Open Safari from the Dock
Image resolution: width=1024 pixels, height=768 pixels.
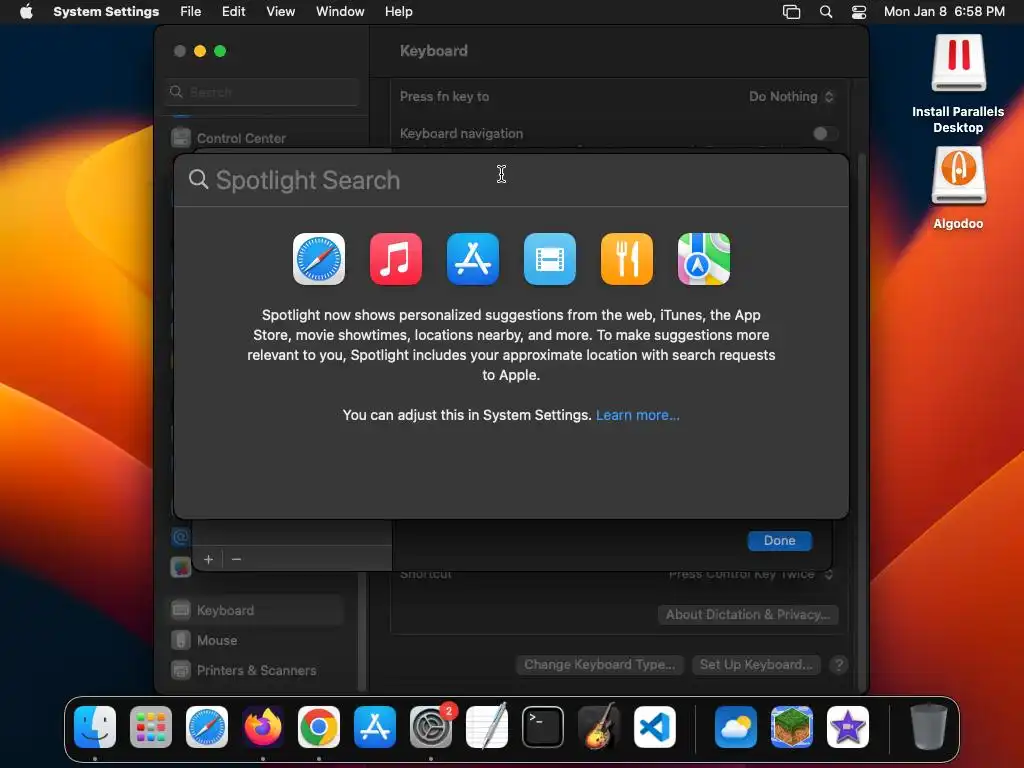[207, 727]
